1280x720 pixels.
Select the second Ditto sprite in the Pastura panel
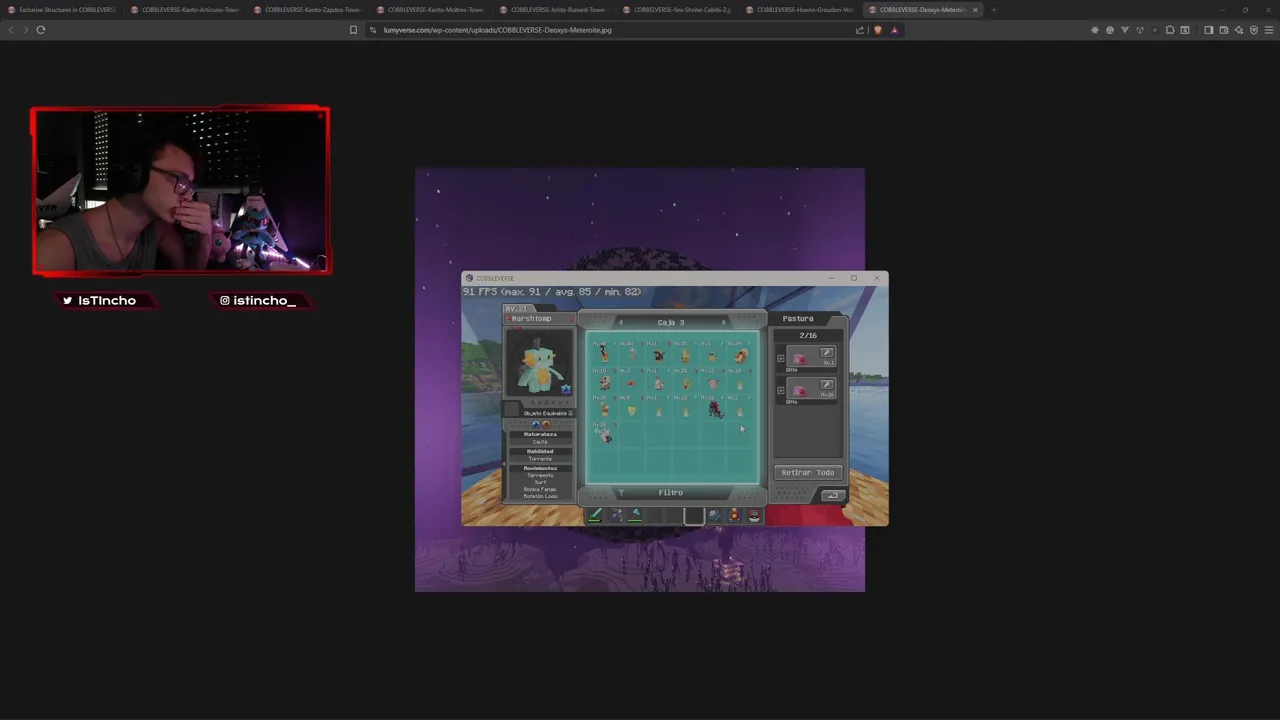(799, 390)
